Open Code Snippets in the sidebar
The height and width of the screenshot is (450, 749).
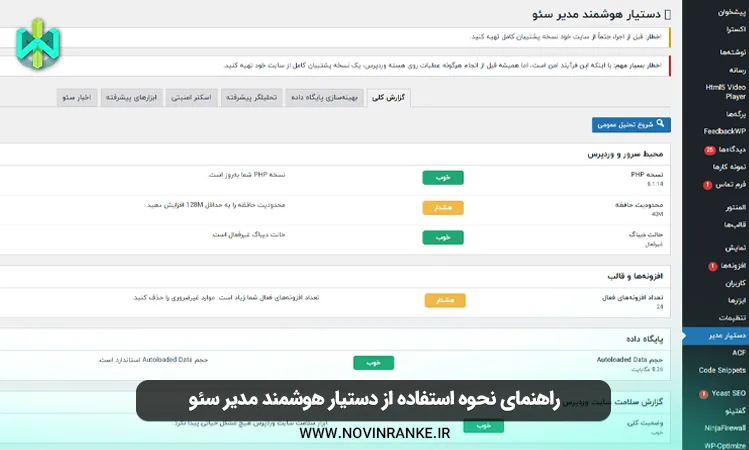click(x=722, y=370)
